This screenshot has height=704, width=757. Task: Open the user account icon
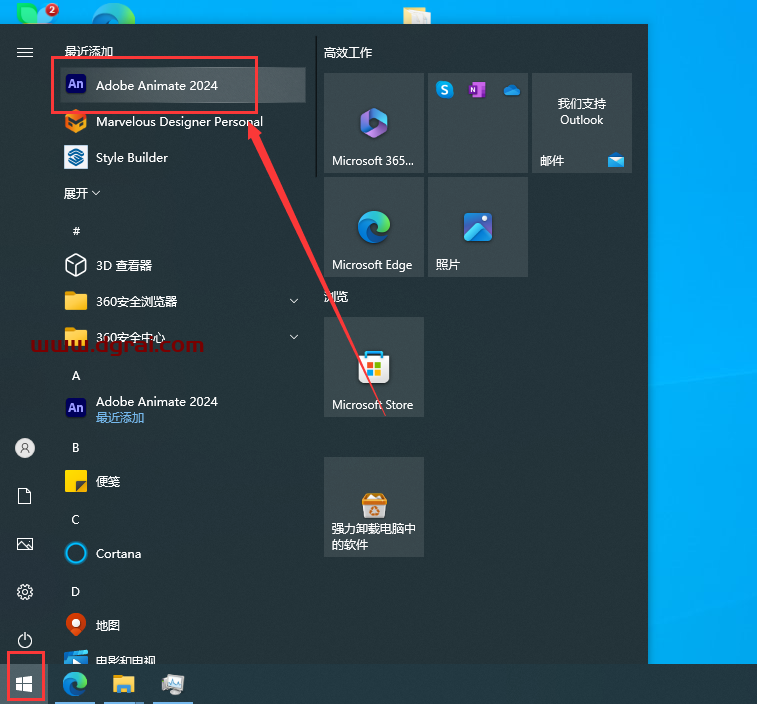25,448
